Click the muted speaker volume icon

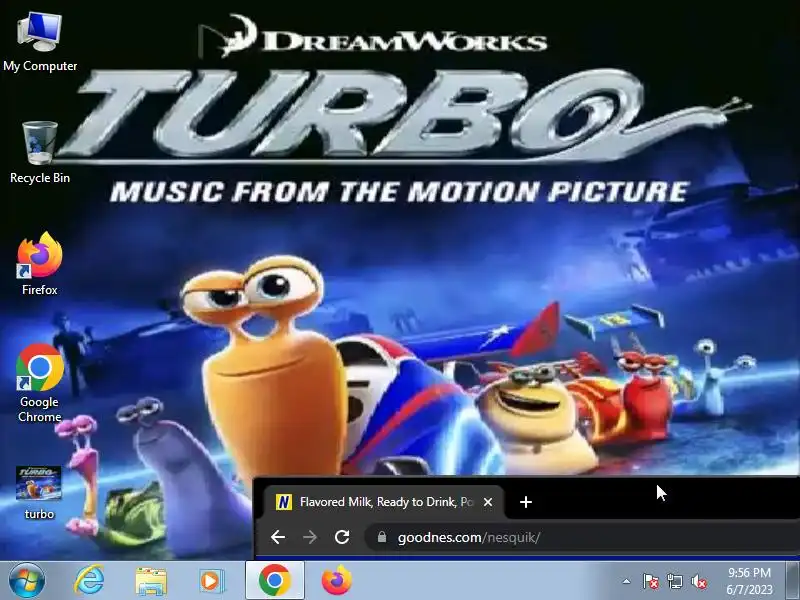[x=698, y=581]
